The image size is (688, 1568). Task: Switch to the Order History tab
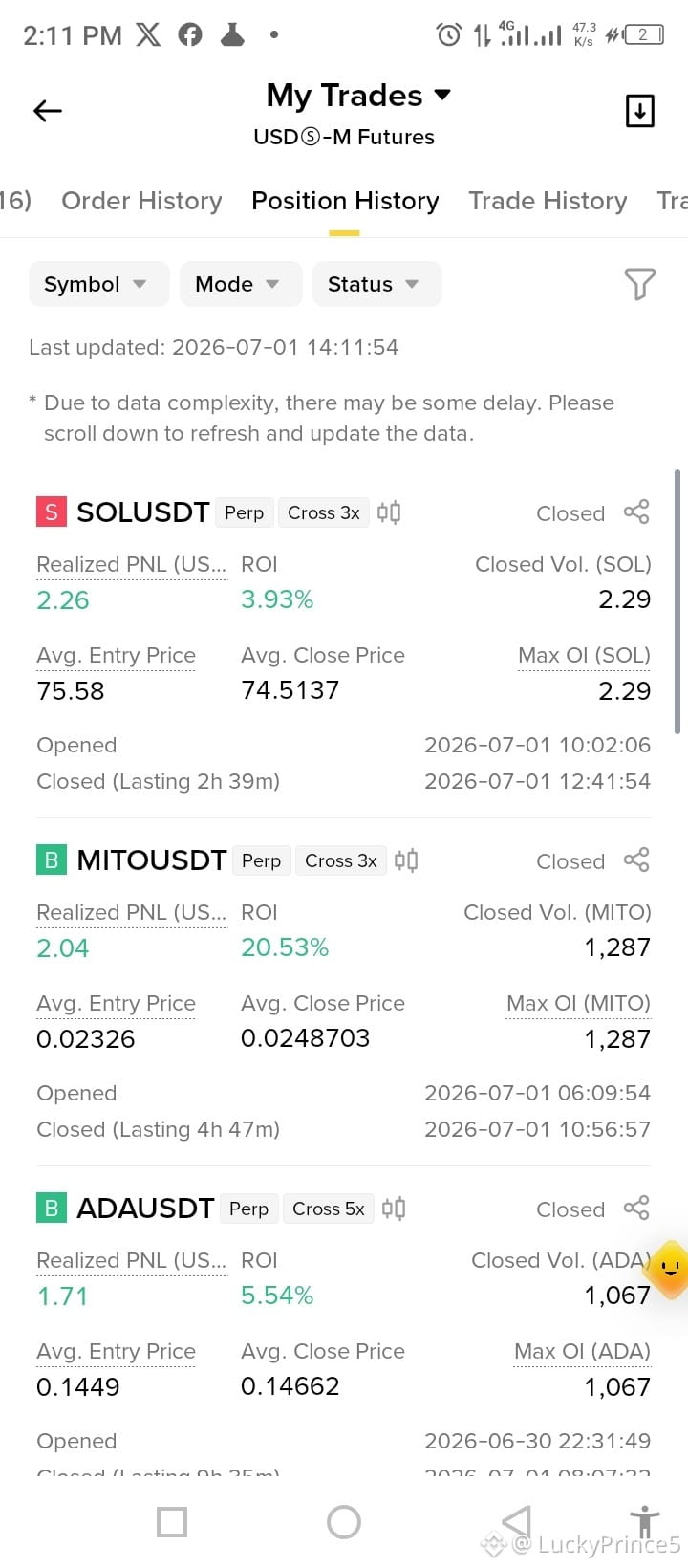tap(141, 201)
